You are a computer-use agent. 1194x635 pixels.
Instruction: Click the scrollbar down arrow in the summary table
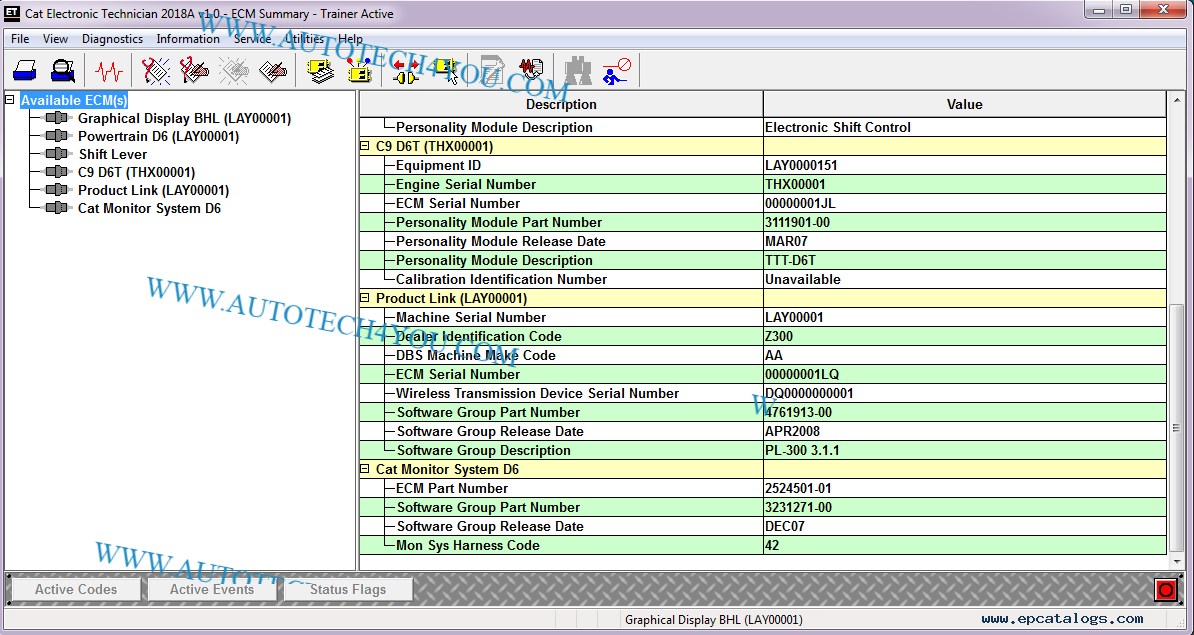click(x=1176, y=561)
